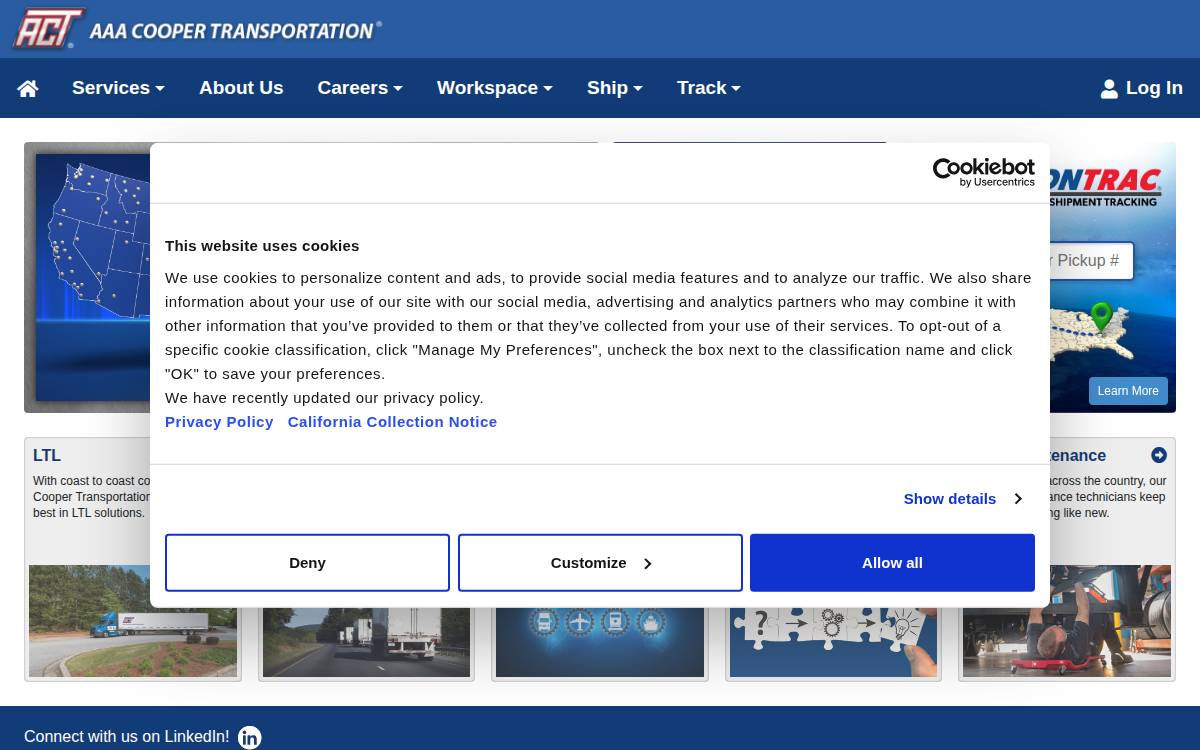Click the Learn More button on ACTrac banner

click(1128, 391)
